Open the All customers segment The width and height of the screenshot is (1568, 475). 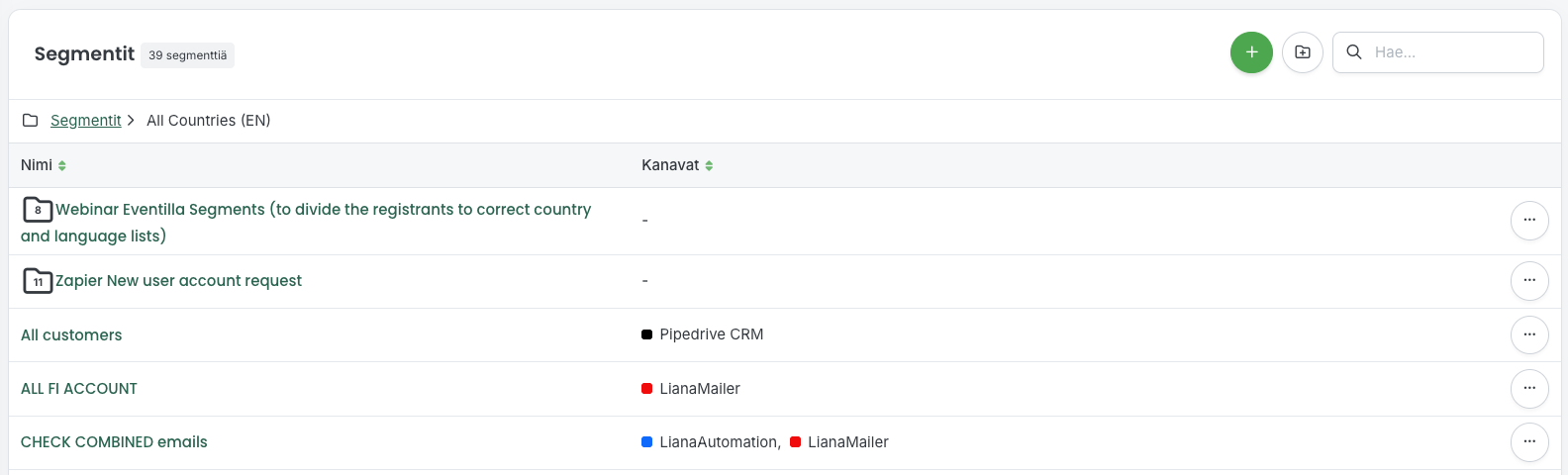click(x=71, y=335)
